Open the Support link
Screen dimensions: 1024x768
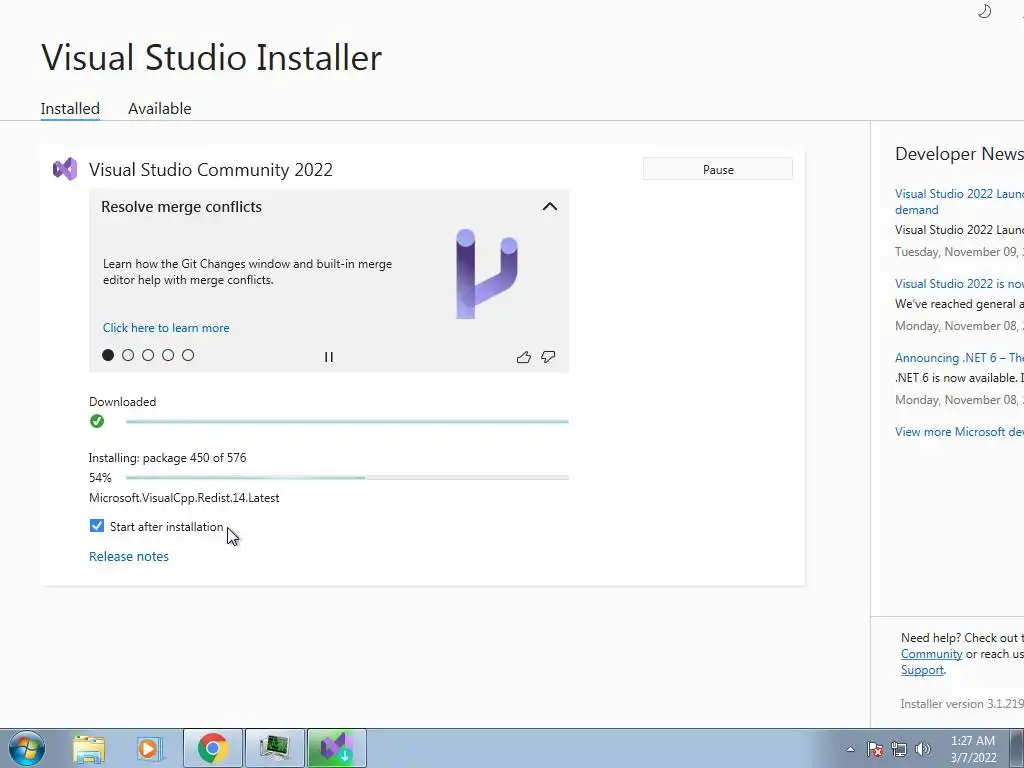[x=922, y=670]
